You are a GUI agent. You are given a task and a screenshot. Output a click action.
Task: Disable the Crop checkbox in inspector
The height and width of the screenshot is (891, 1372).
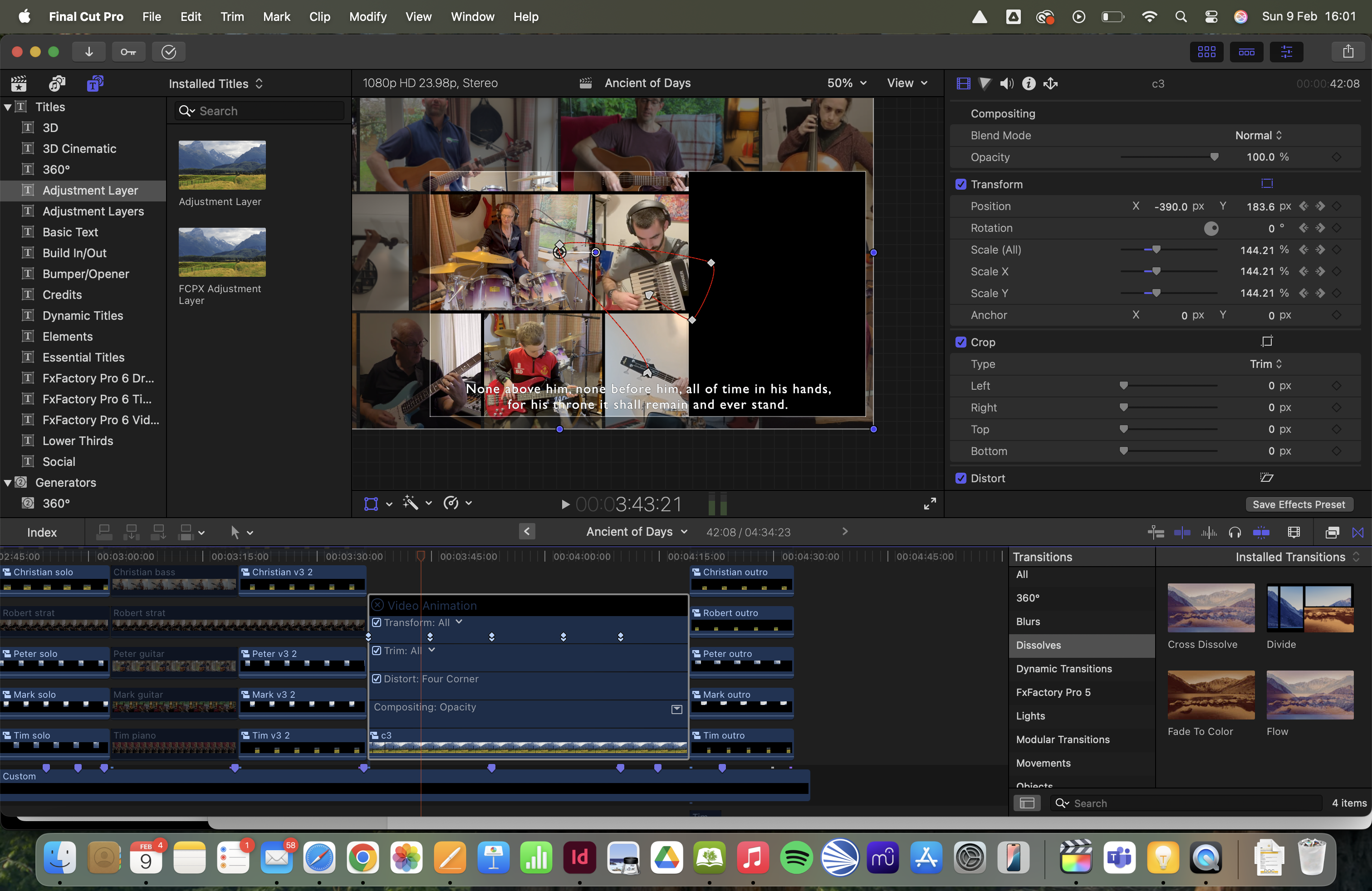tap(961, 343)
